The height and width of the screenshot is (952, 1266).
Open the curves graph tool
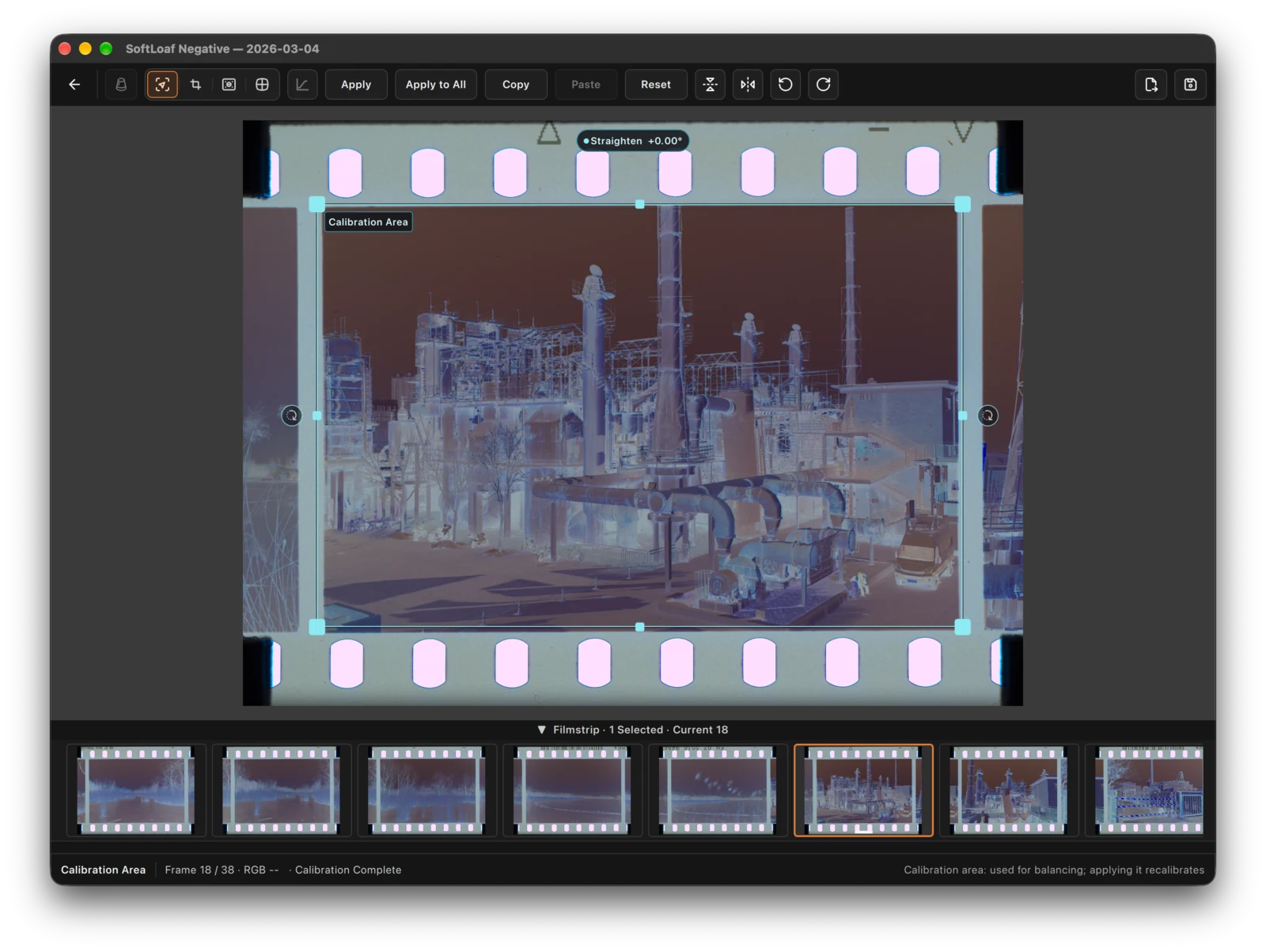pyautogui.click(x=302, y=85)
